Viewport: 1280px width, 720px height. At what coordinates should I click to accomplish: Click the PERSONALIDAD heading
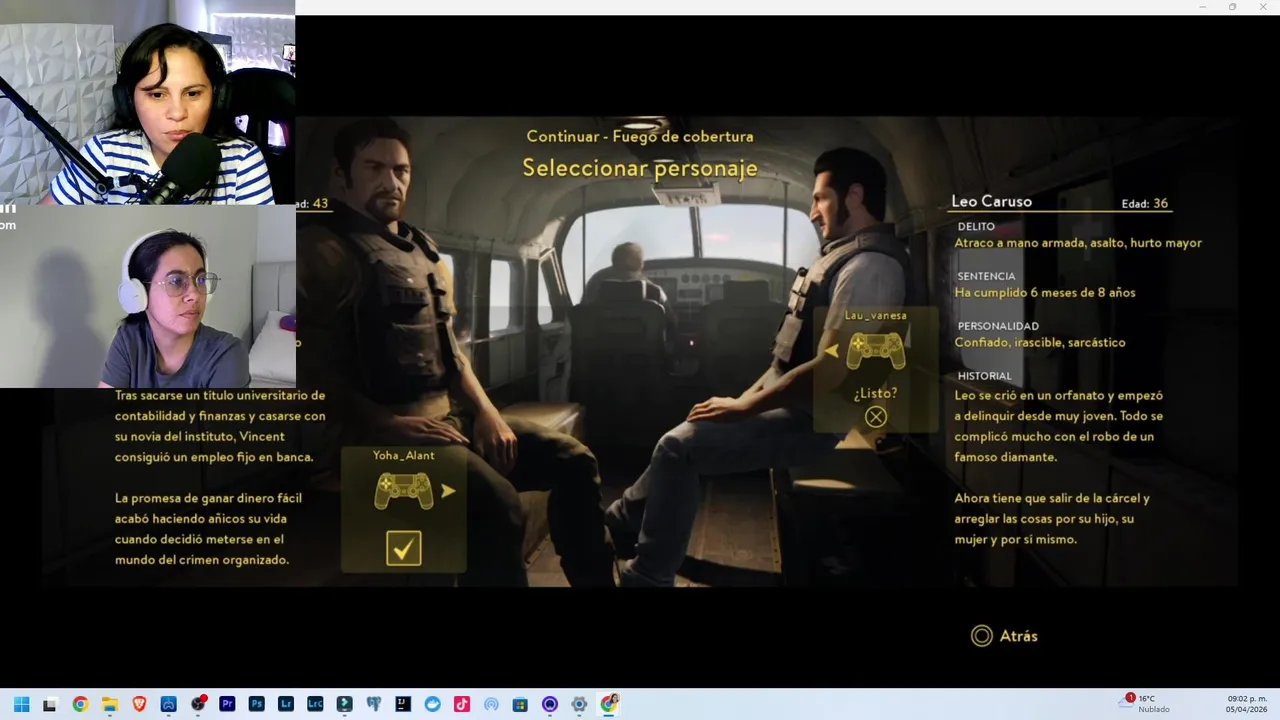(x=998, y=326)
